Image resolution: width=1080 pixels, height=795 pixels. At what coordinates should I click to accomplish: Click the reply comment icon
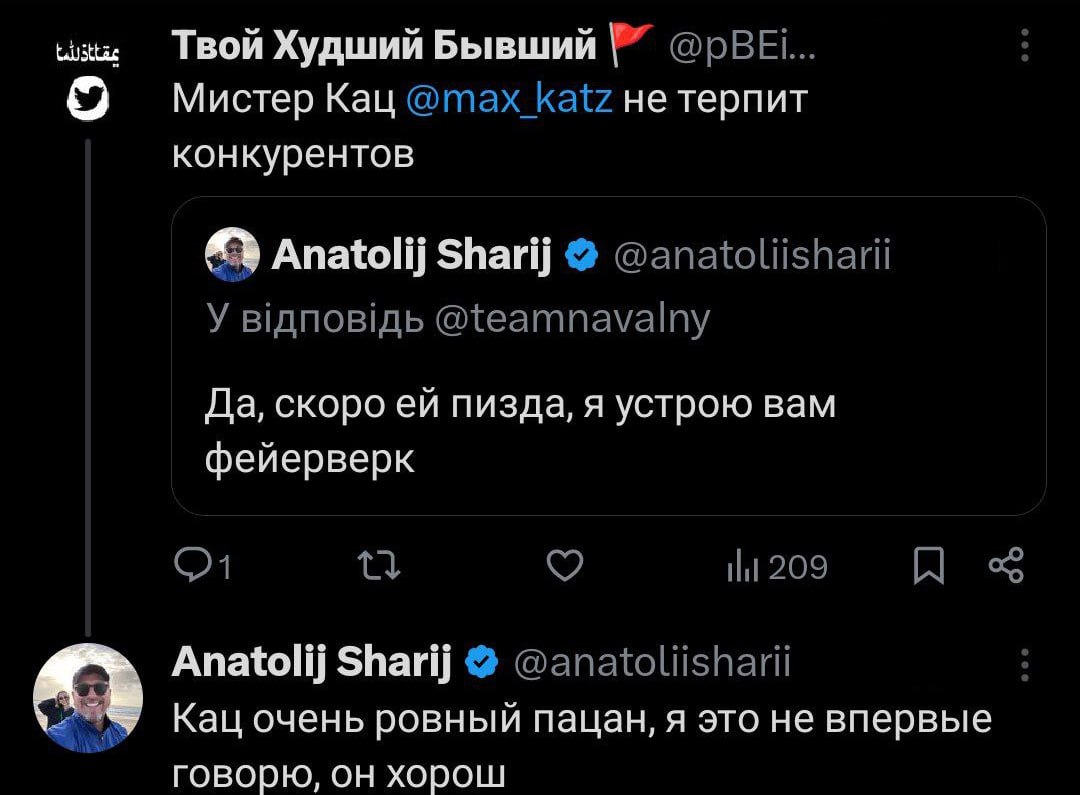coord(190,567)
